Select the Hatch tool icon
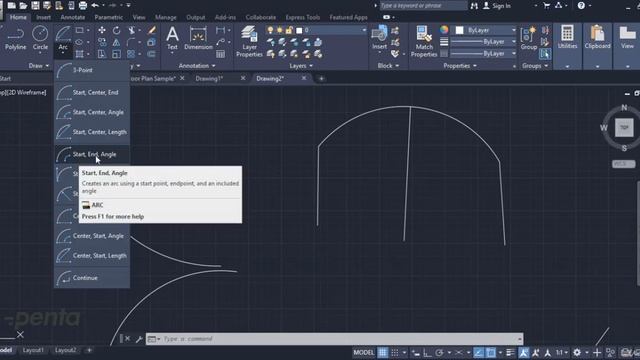640x360 pixels. (80, 54)
